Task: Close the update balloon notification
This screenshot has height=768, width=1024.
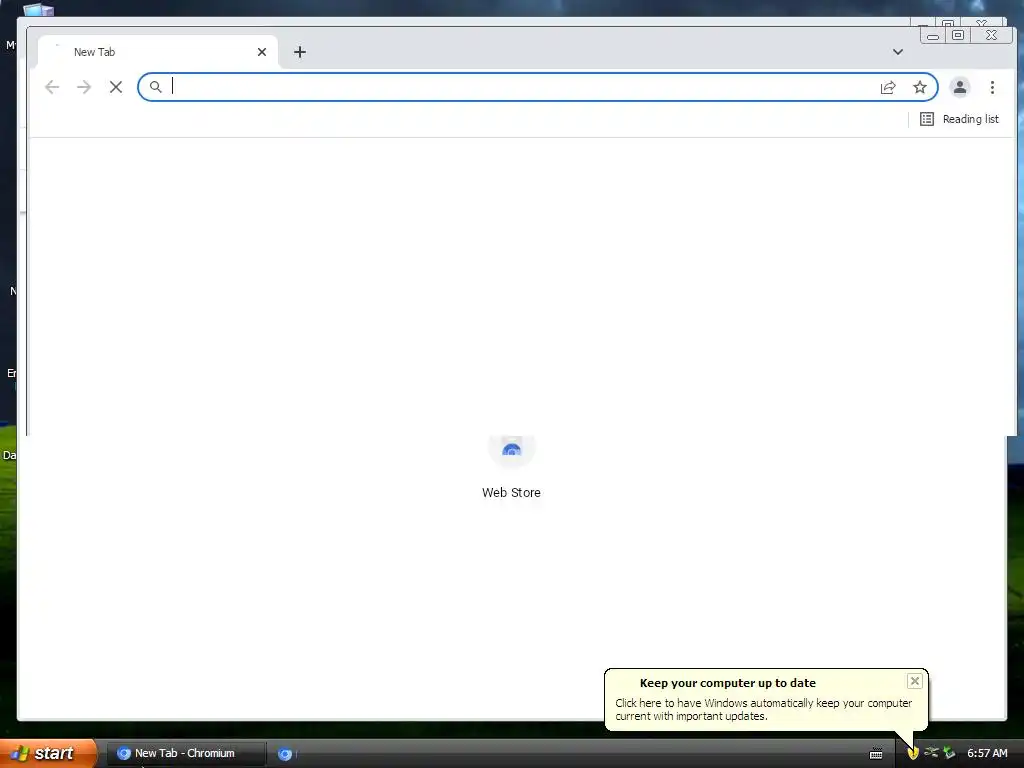Action: tap(914, 681)
